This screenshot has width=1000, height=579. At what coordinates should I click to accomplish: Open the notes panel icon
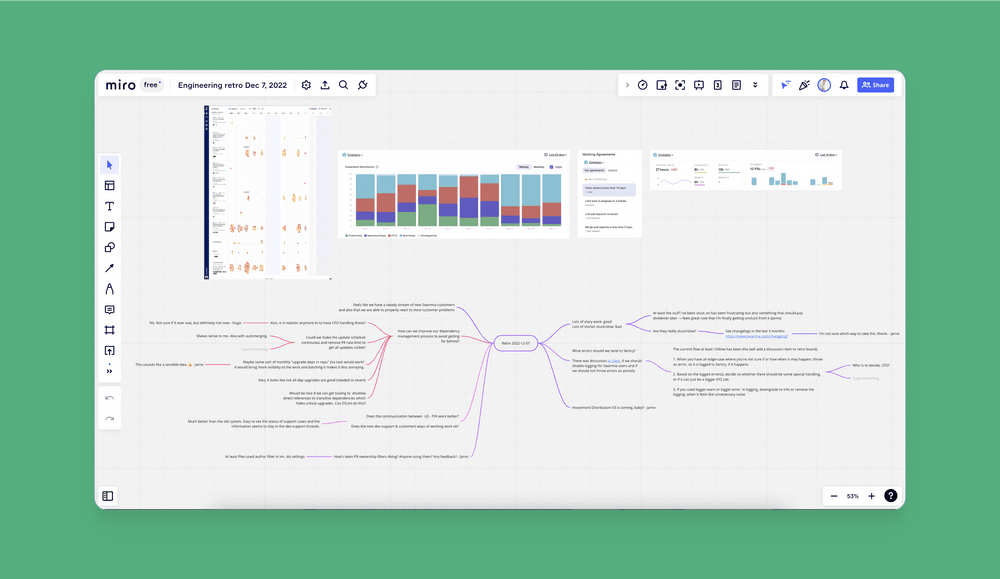(x=736, y=85)
